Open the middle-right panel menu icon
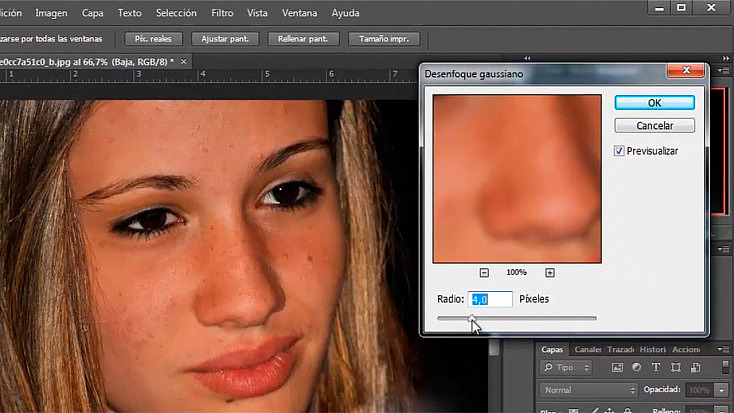734x413 pixels. tap(724, 250)
